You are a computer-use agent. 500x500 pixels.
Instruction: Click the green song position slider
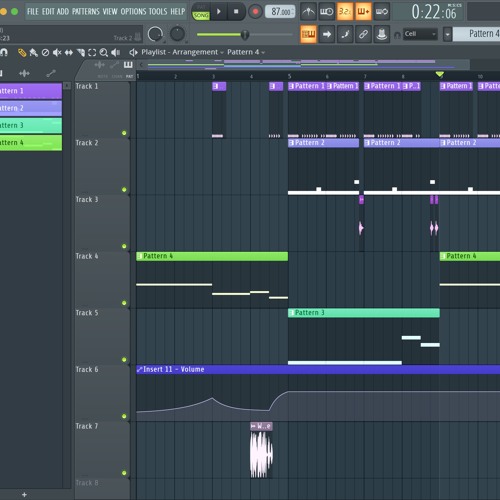(245, 34)
